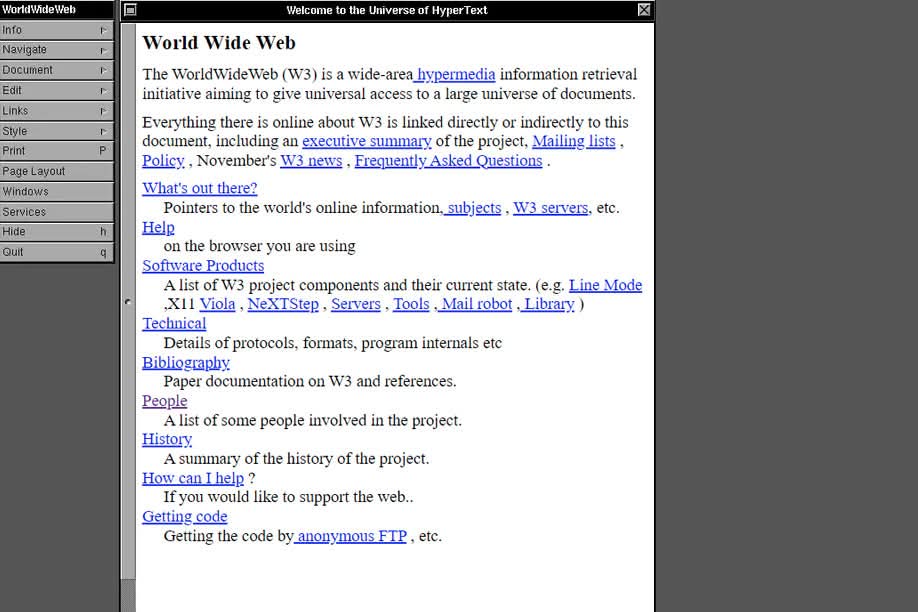Open the Line Mode link
This screenshot has height=612, width=918.
point(605,285)
